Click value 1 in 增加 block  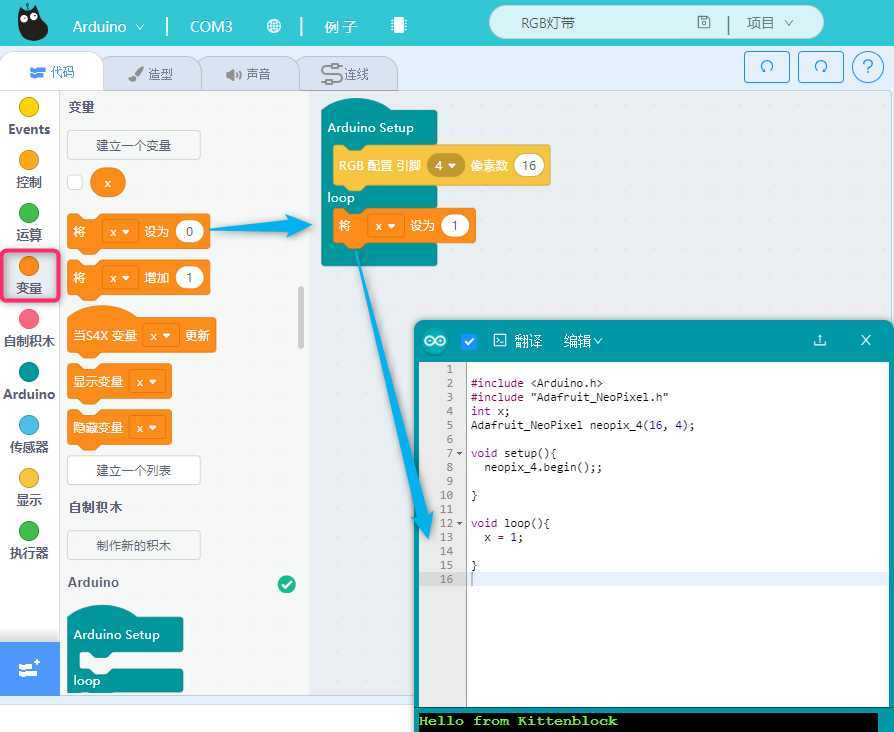[x=189, y=278]
